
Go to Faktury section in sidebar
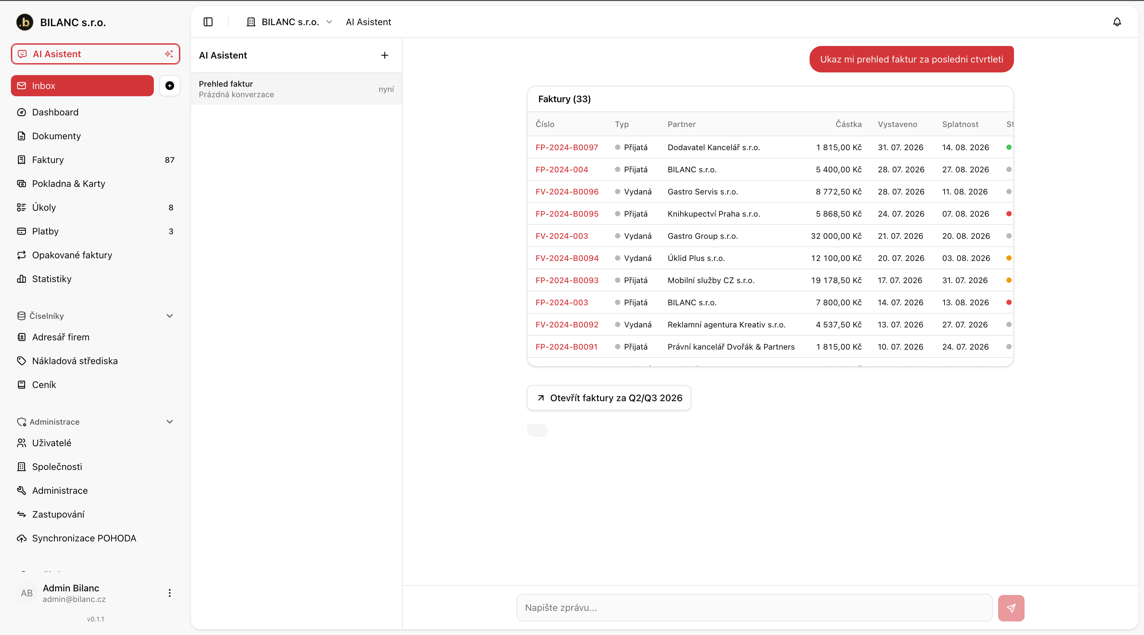click(96, 160)
